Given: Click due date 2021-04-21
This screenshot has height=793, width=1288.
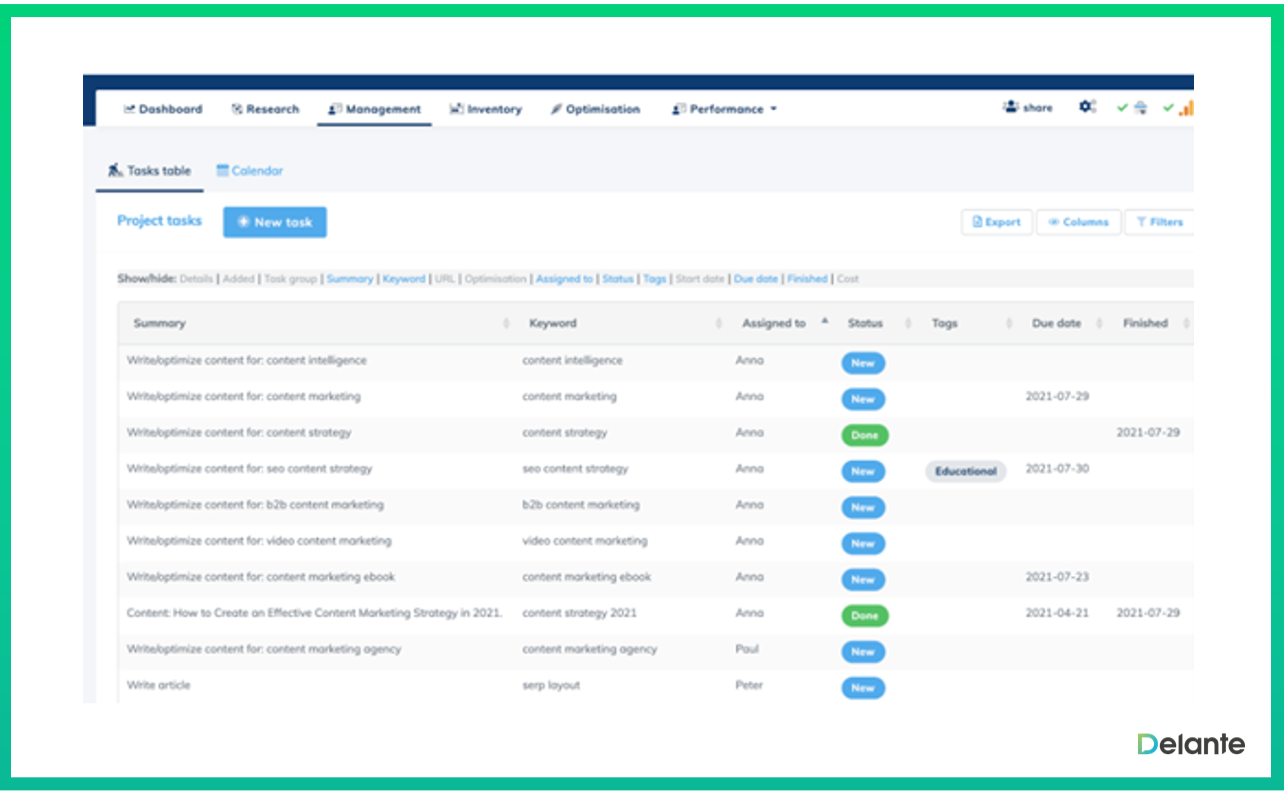Looking at the screenshot, I should tap(1057, 613).
